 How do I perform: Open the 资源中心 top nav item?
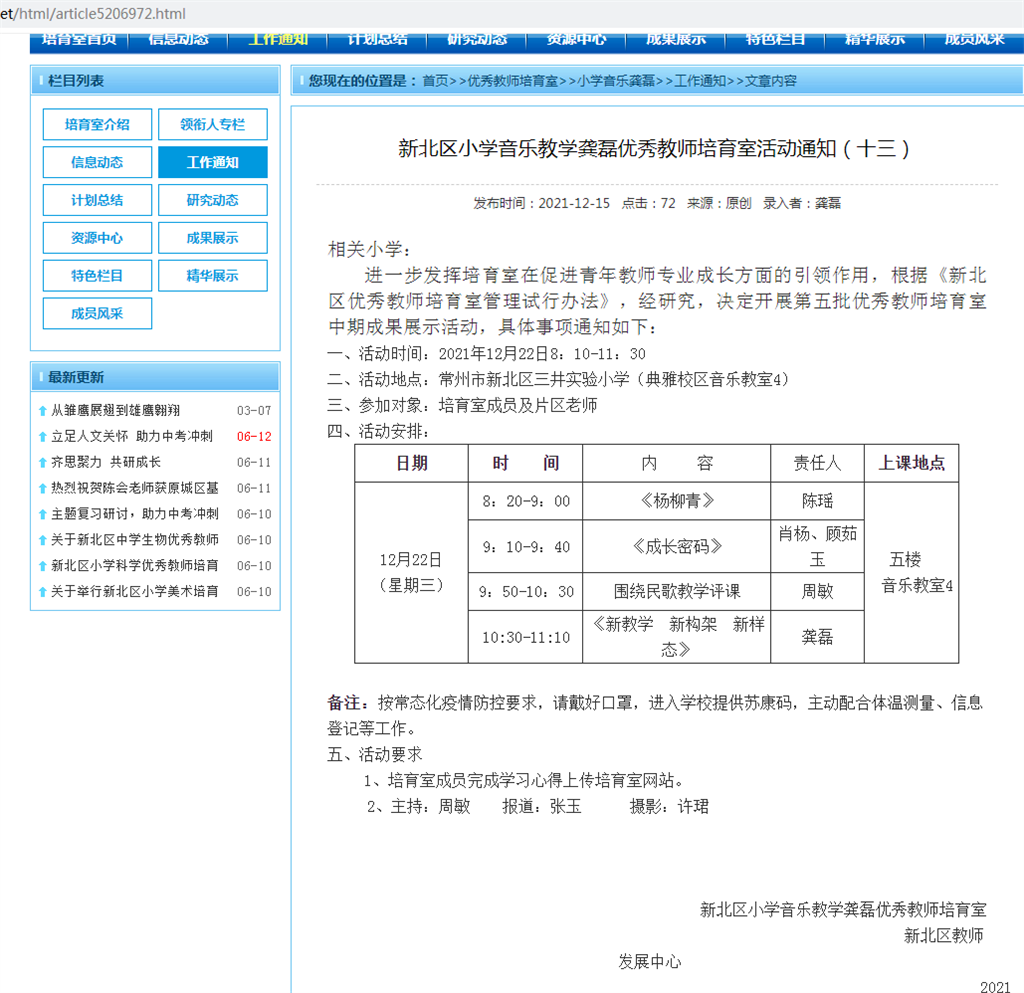coord(576,40)
